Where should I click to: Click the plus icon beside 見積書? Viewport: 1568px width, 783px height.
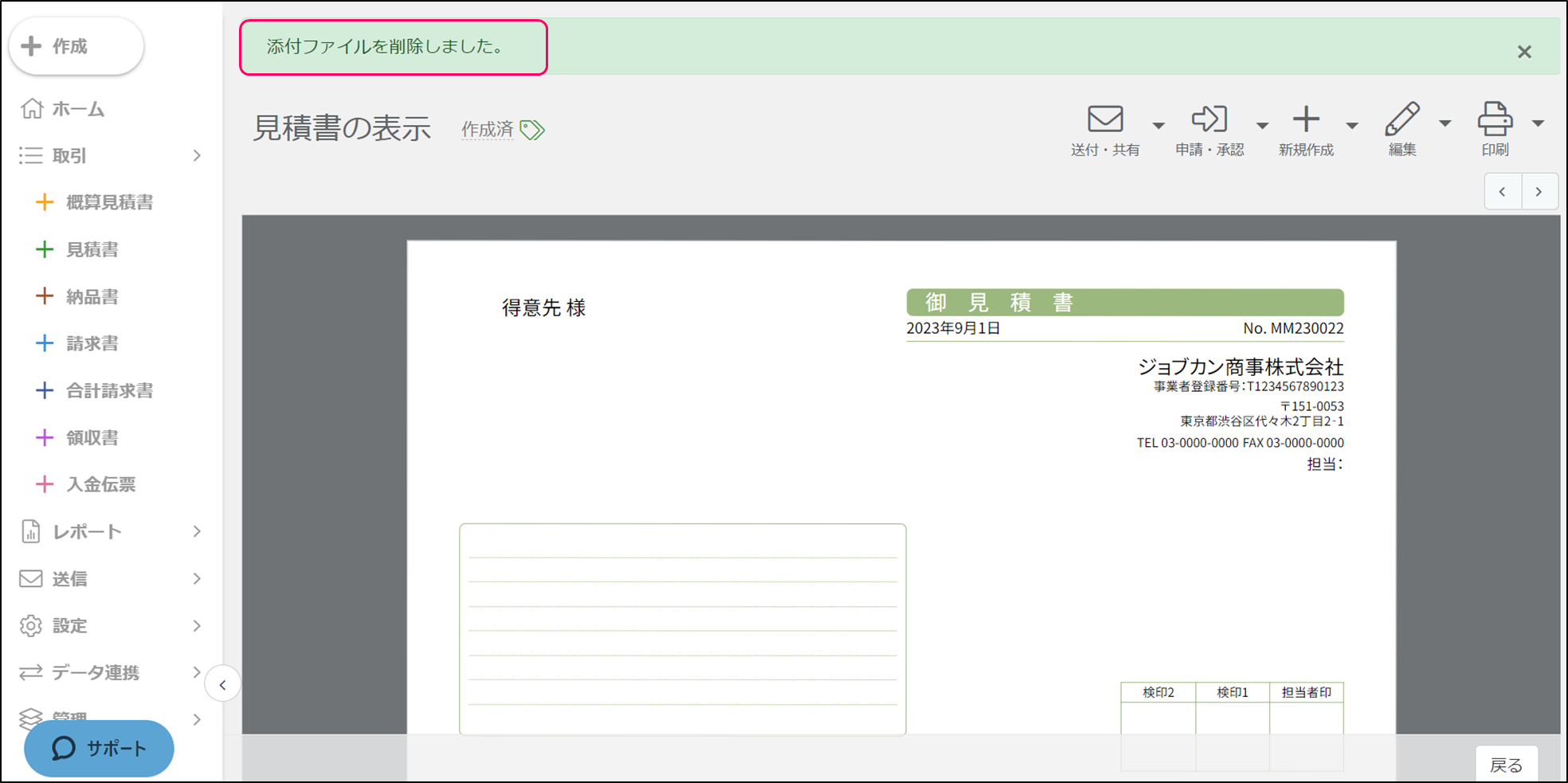click(x=45, y=249)
